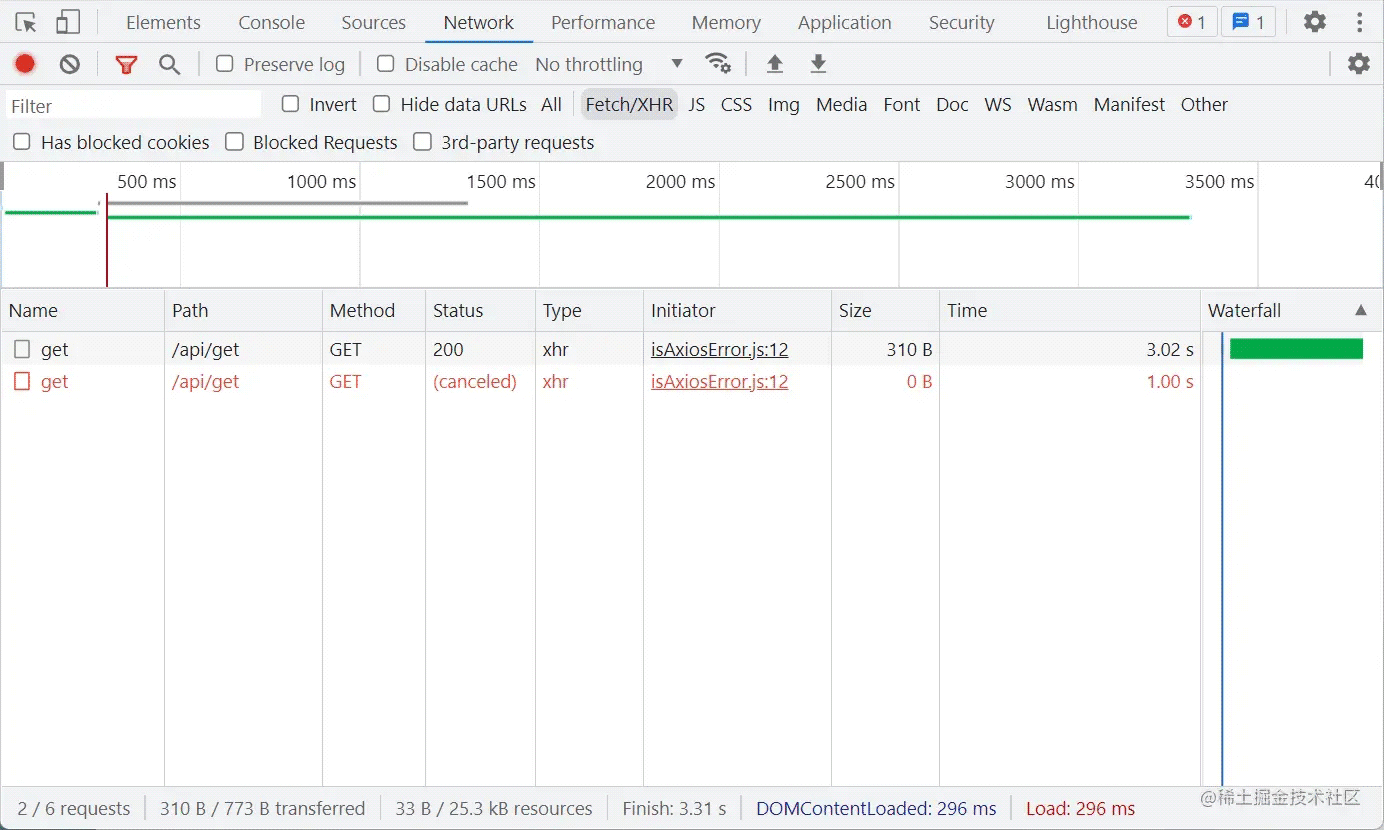Open the No throttling dropdown
This screenshot has height=830, width=1384.
pos(609,64)
